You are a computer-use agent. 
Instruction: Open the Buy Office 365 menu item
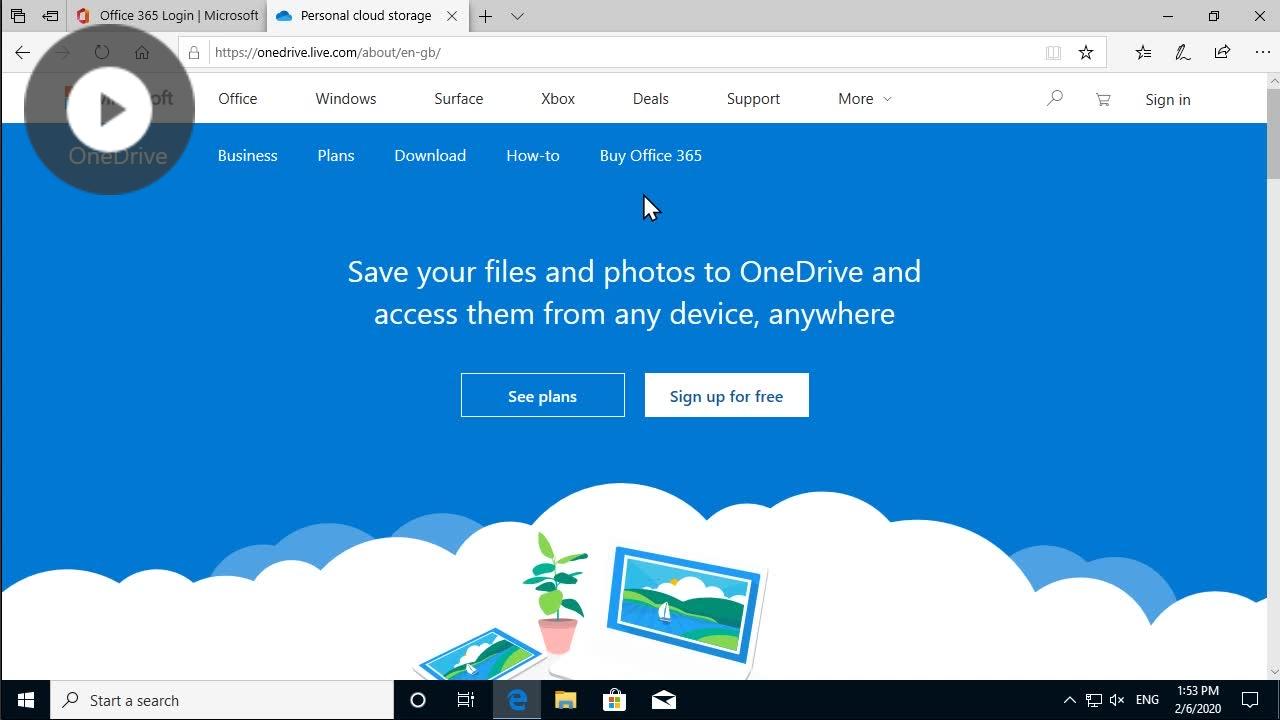coord(650,155)
